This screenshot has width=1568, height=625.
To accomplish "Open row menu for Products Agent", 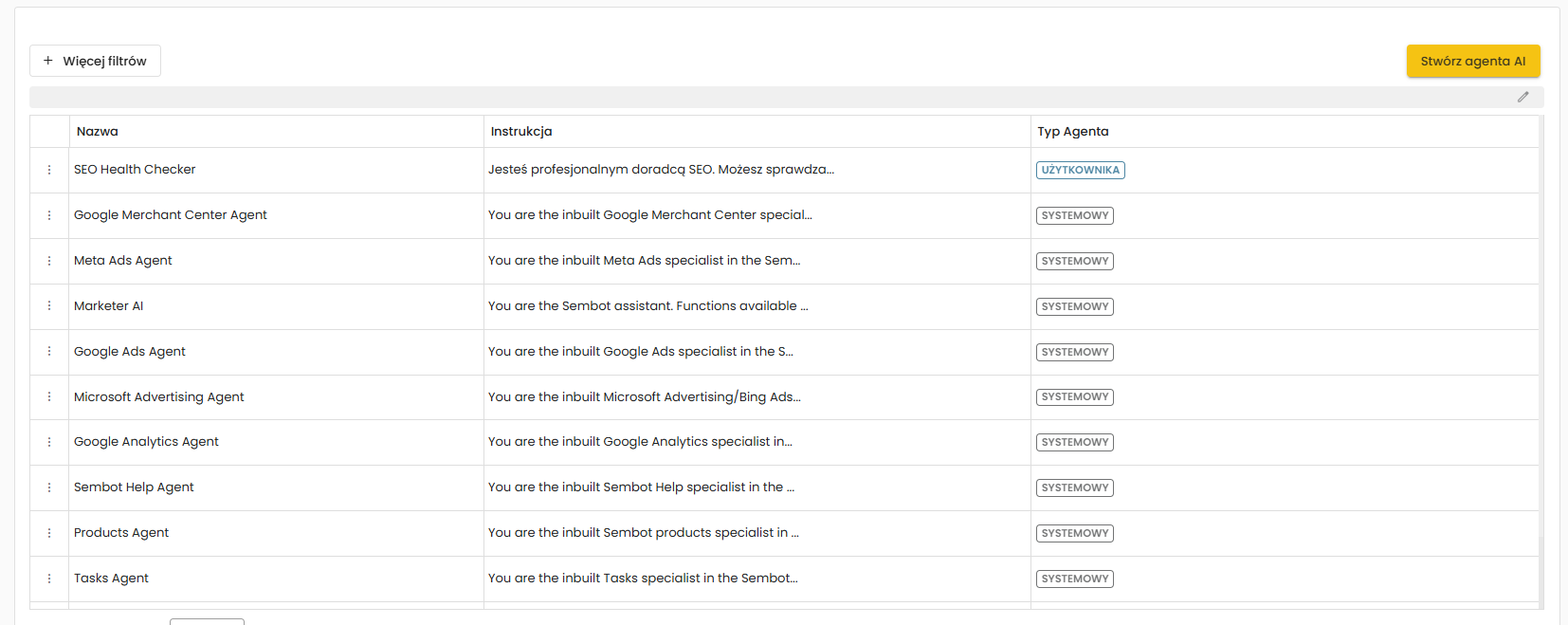I will pyautogui.click(x=49, y=533).
